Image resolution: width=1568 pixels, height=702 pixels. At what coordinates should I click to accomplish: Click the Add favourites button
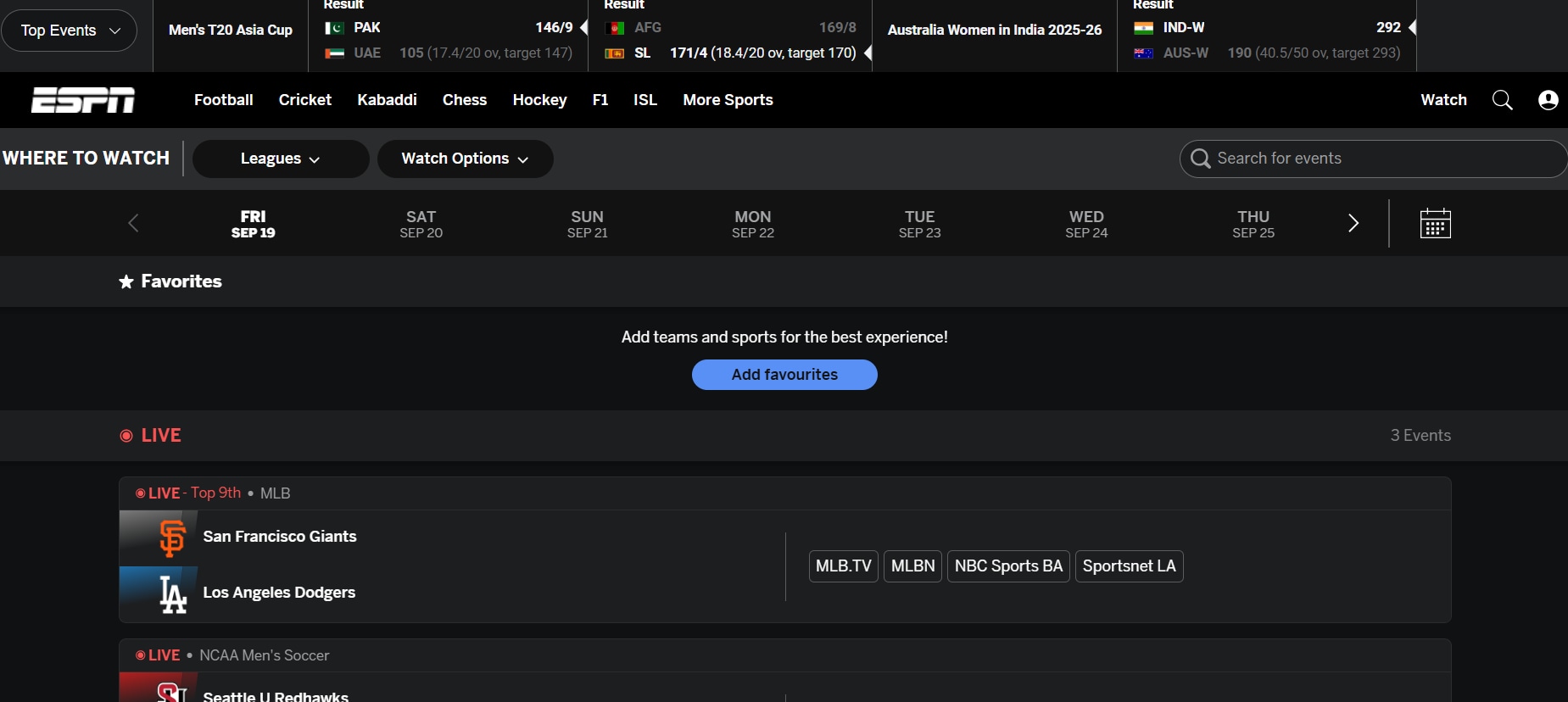click(x=784, y=375)
